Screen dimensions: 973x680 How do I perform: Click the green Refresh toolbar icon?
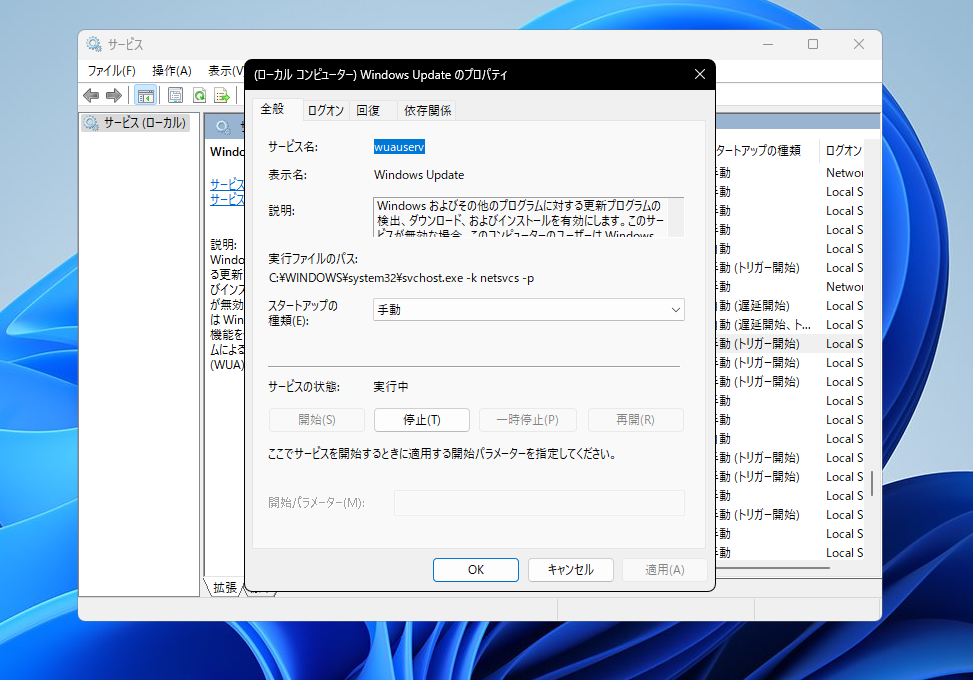[x=199, y=96]
